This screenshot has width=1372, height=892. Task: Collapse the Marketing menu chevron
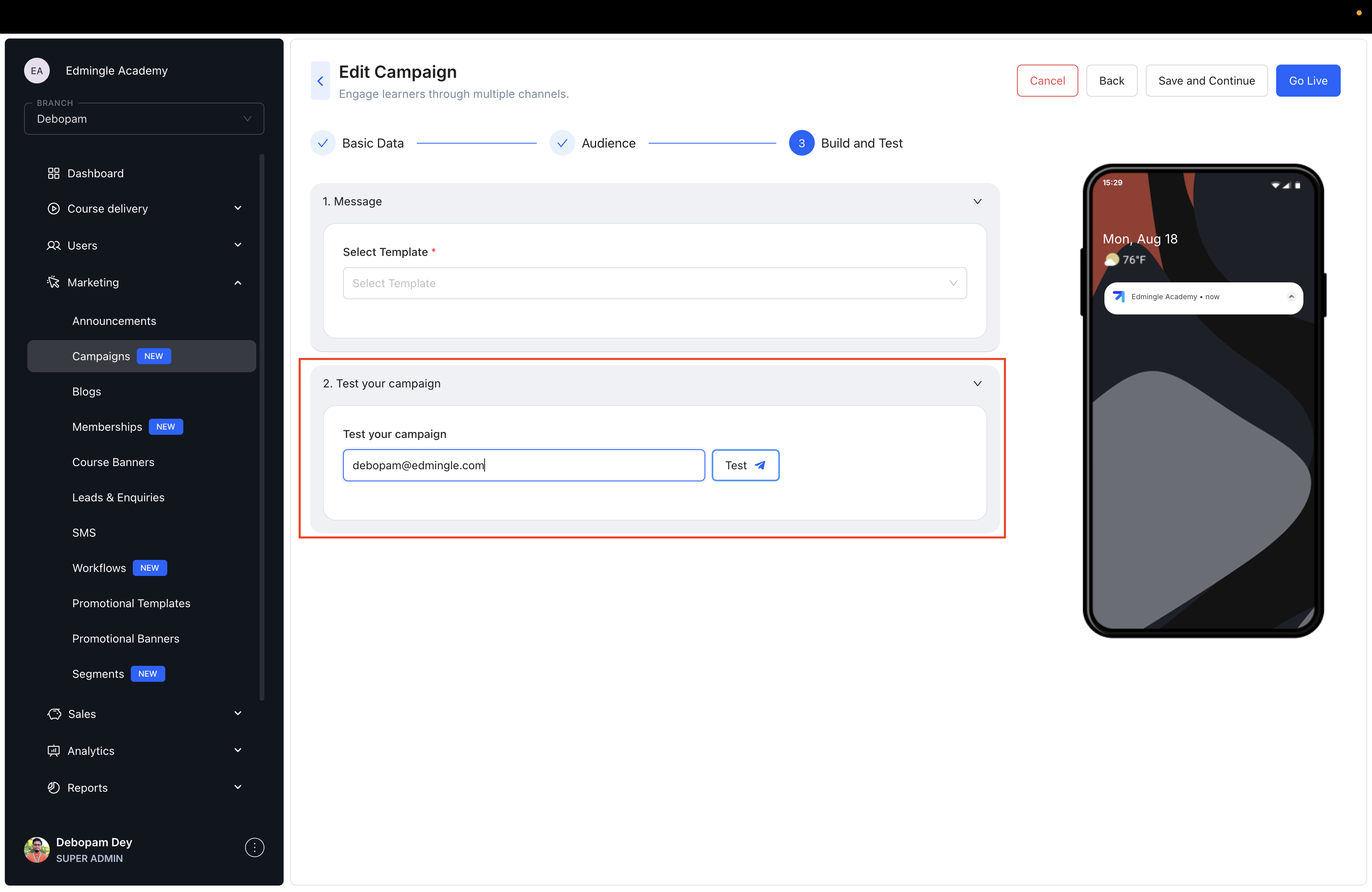pyautogui.click(x=237, y=282)
